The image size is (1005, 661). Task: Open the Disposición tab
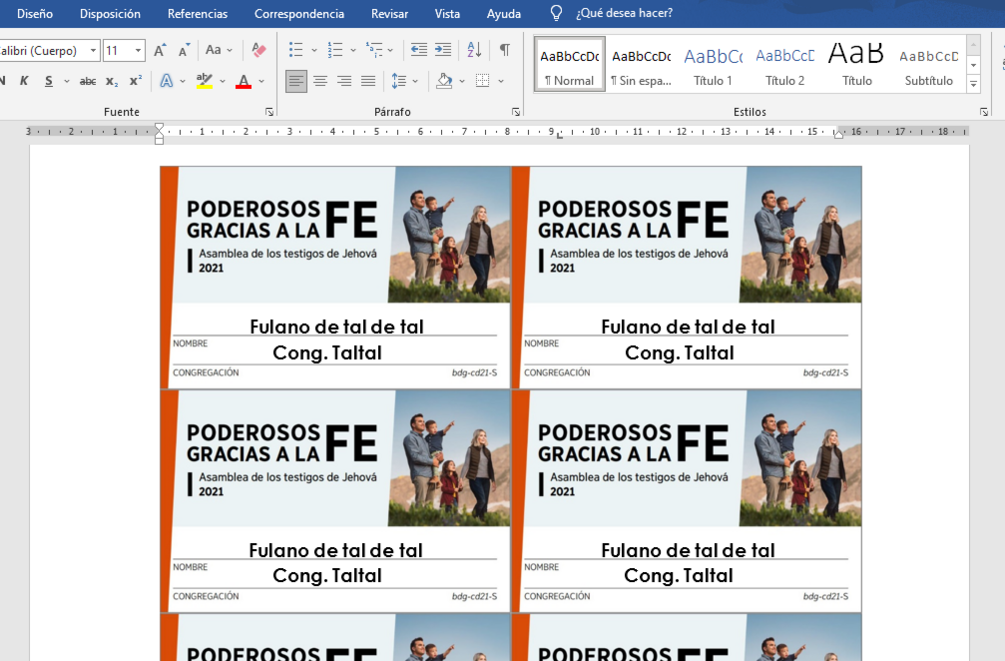tap(110, 13)
